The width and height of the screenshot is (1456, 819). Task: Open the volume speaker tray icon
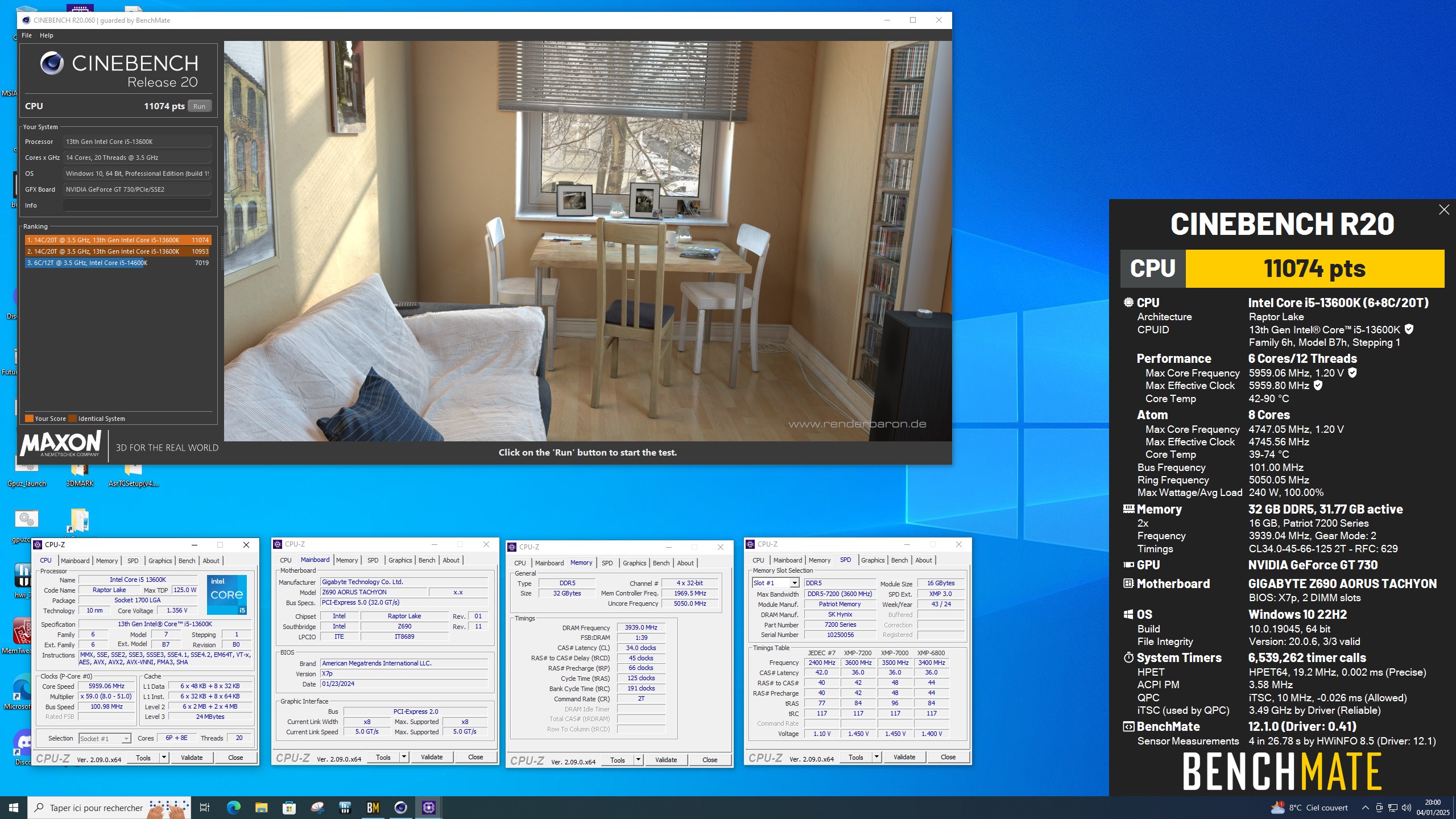[1407, 808]
